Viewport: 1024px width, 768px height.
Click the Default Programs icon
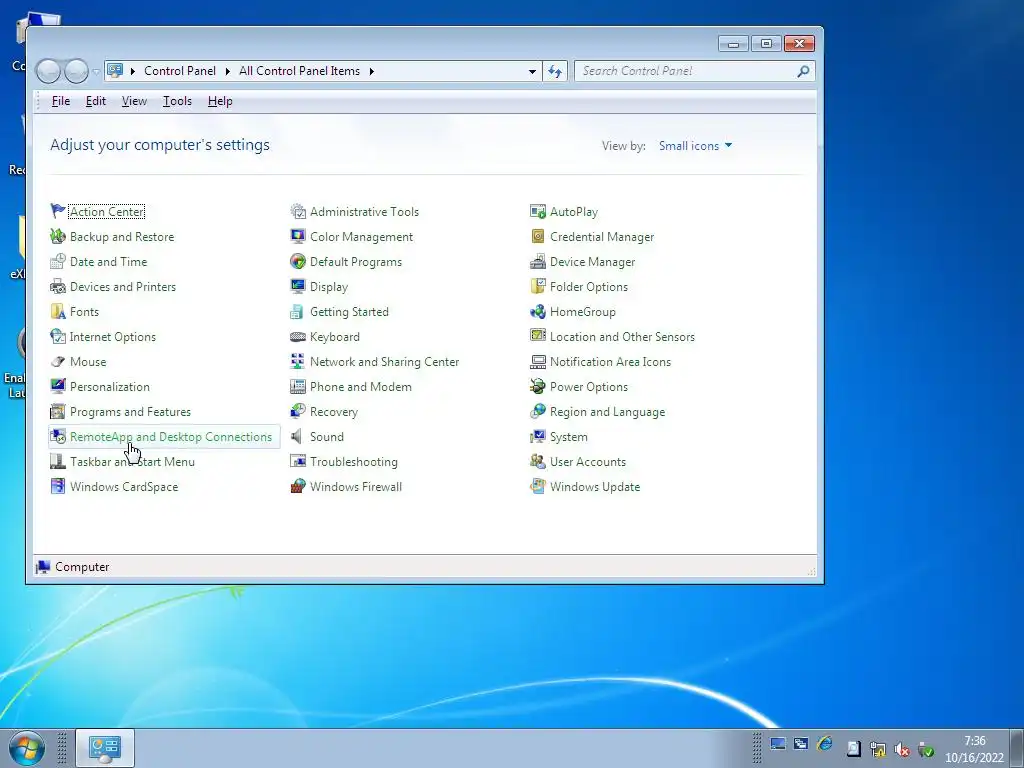[298, 261]
